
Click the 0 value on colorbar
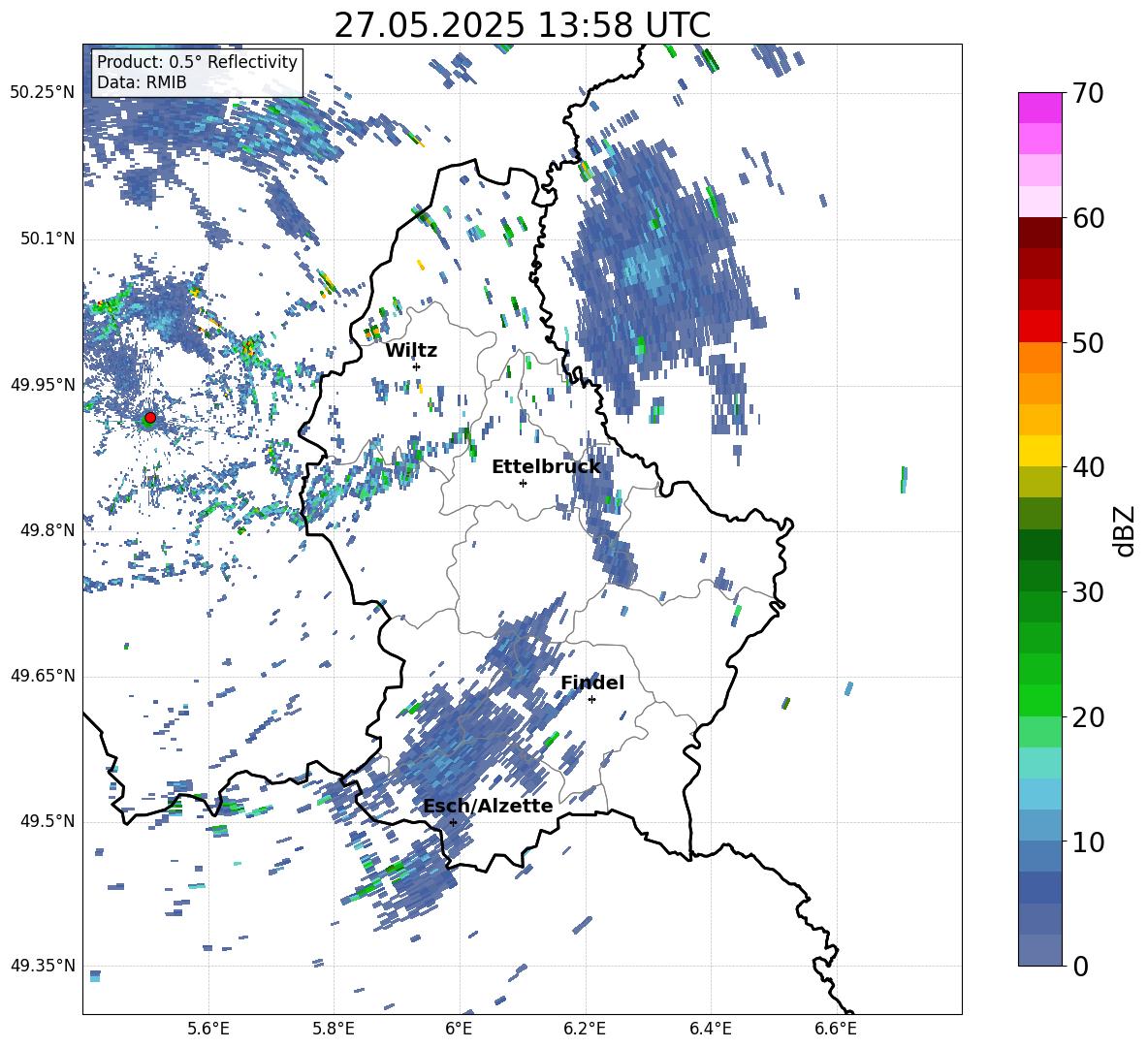pos(1081,966)
